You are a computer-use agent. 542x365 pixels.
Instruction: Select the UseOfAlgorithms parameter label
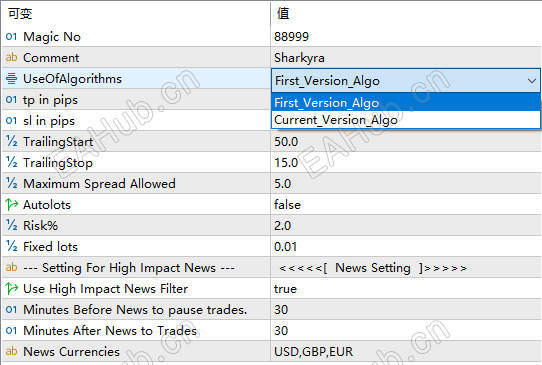(72, 79)
